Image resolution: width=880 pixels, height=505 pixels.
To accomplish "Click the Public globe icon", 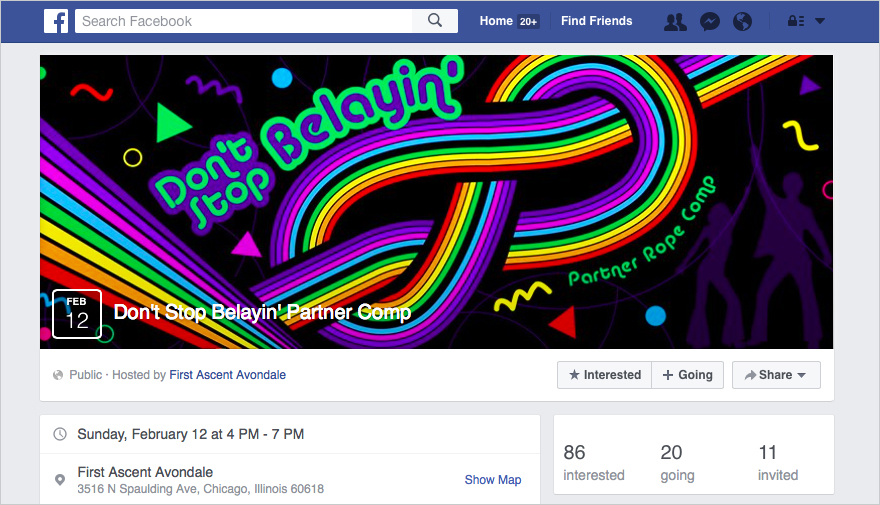I will coord(58,375).
